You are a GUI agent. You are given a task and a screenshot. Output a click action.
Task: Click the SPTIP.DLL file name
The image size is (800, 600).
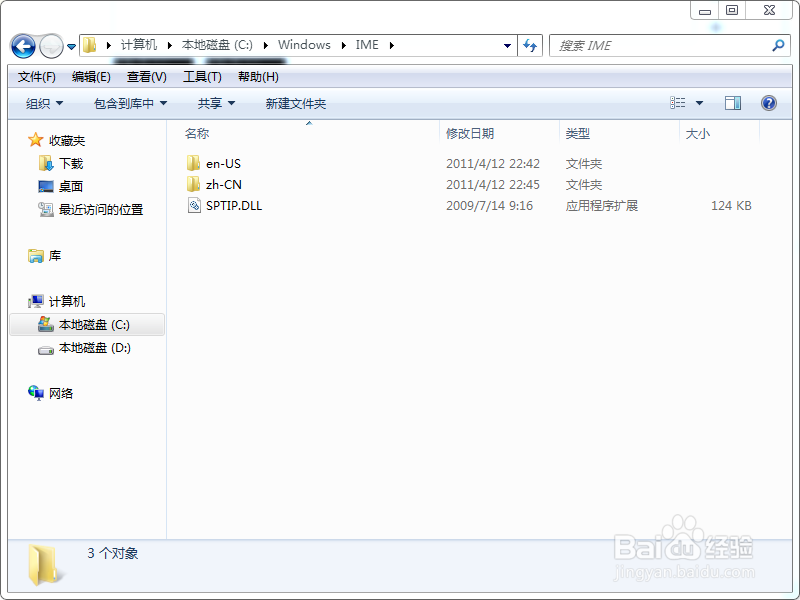pyautogui.click(x=234, y=206)
